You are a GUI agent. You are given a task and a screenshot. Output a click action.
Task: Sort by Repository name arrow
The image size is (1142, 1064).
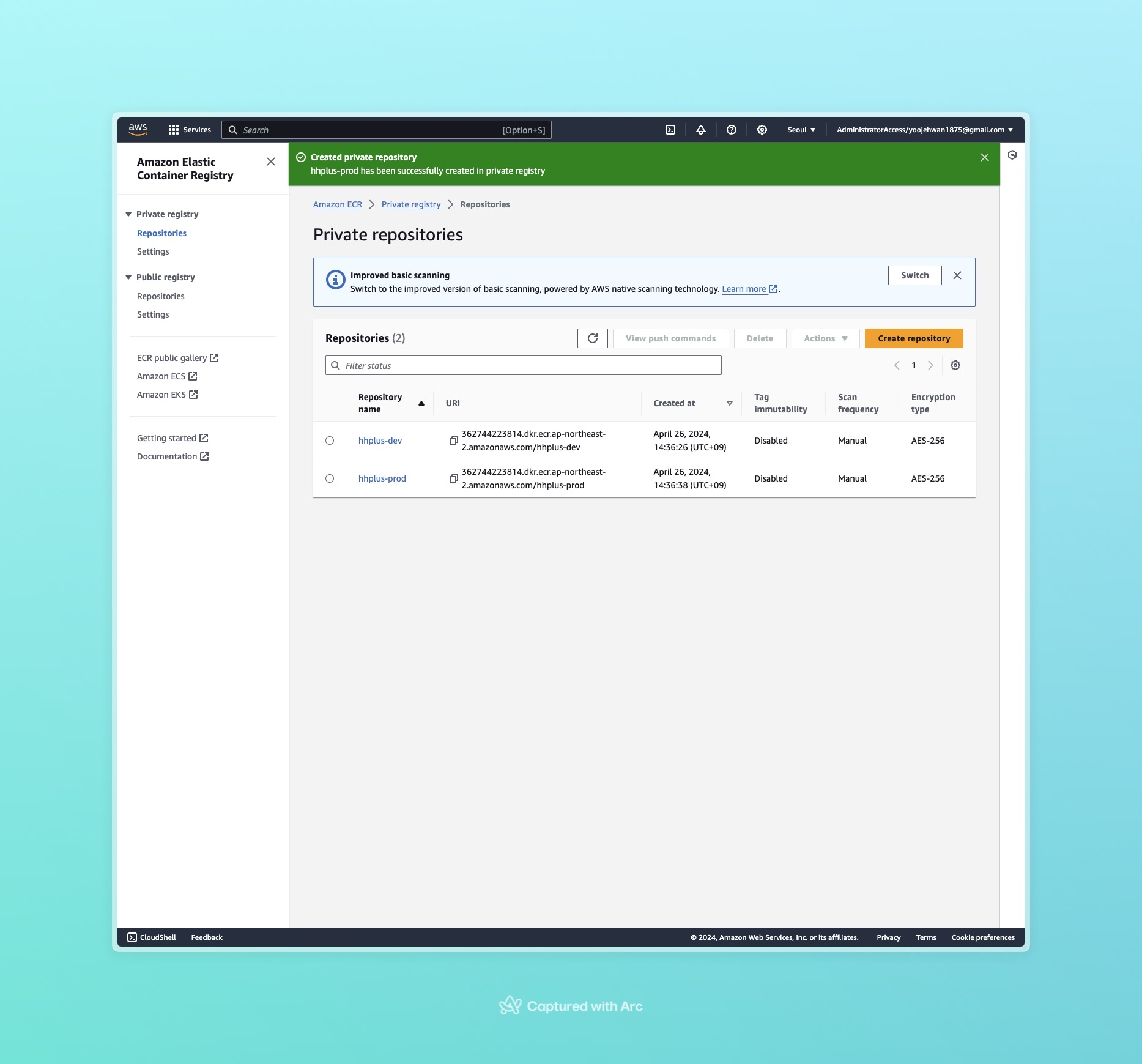pos(421,403)
